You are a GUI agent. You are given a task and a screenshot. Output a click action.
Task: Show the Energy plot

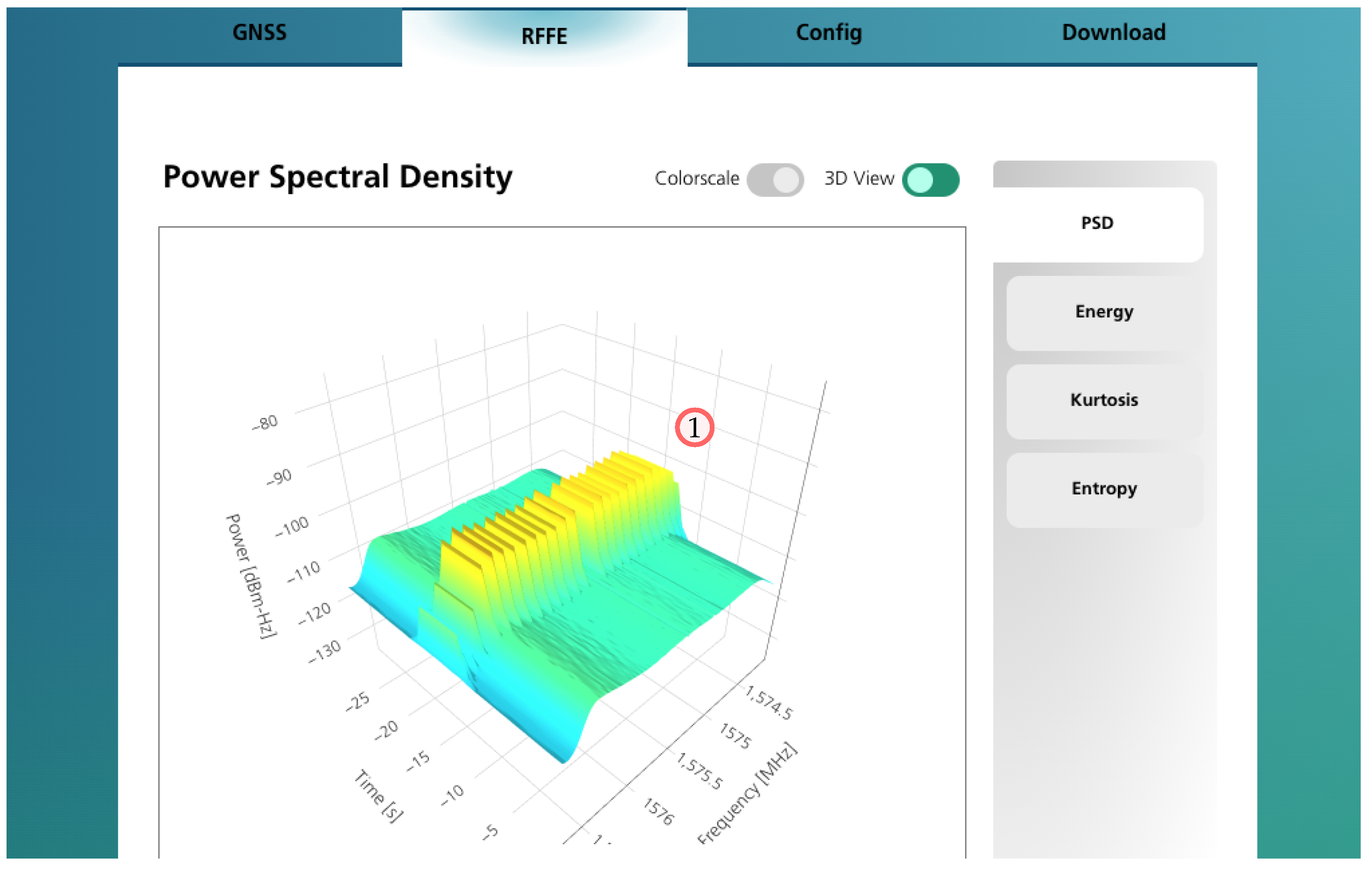tap(1104, 312)
